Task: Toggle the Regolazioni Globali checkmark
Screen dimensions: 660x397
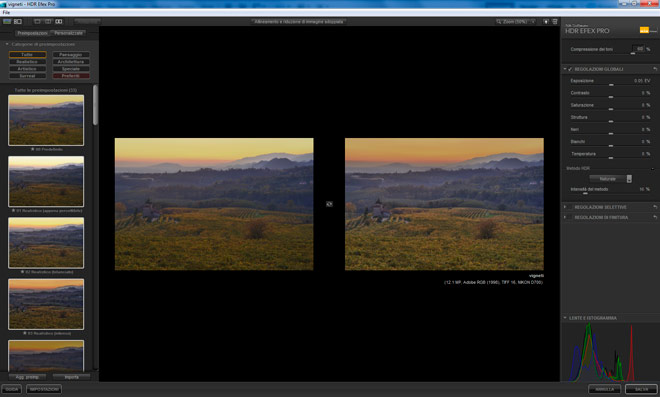Action: tap(570, 69)
